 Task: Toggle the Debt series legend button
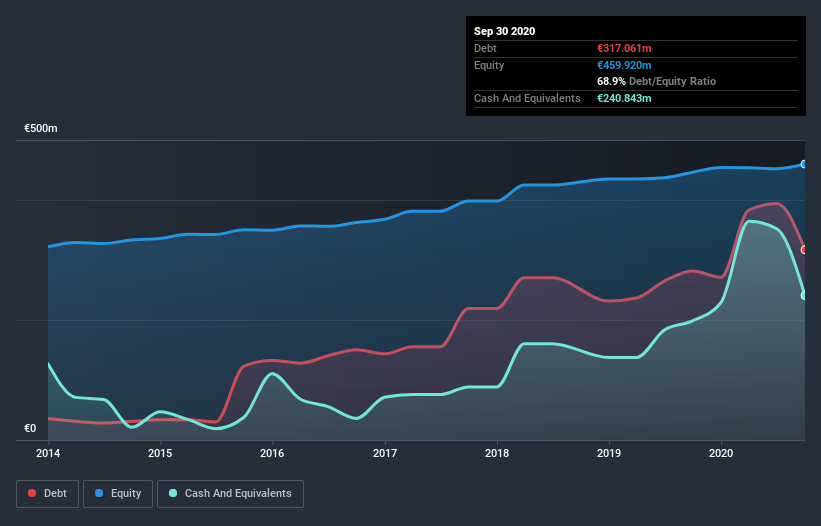(x=47, y=494)
